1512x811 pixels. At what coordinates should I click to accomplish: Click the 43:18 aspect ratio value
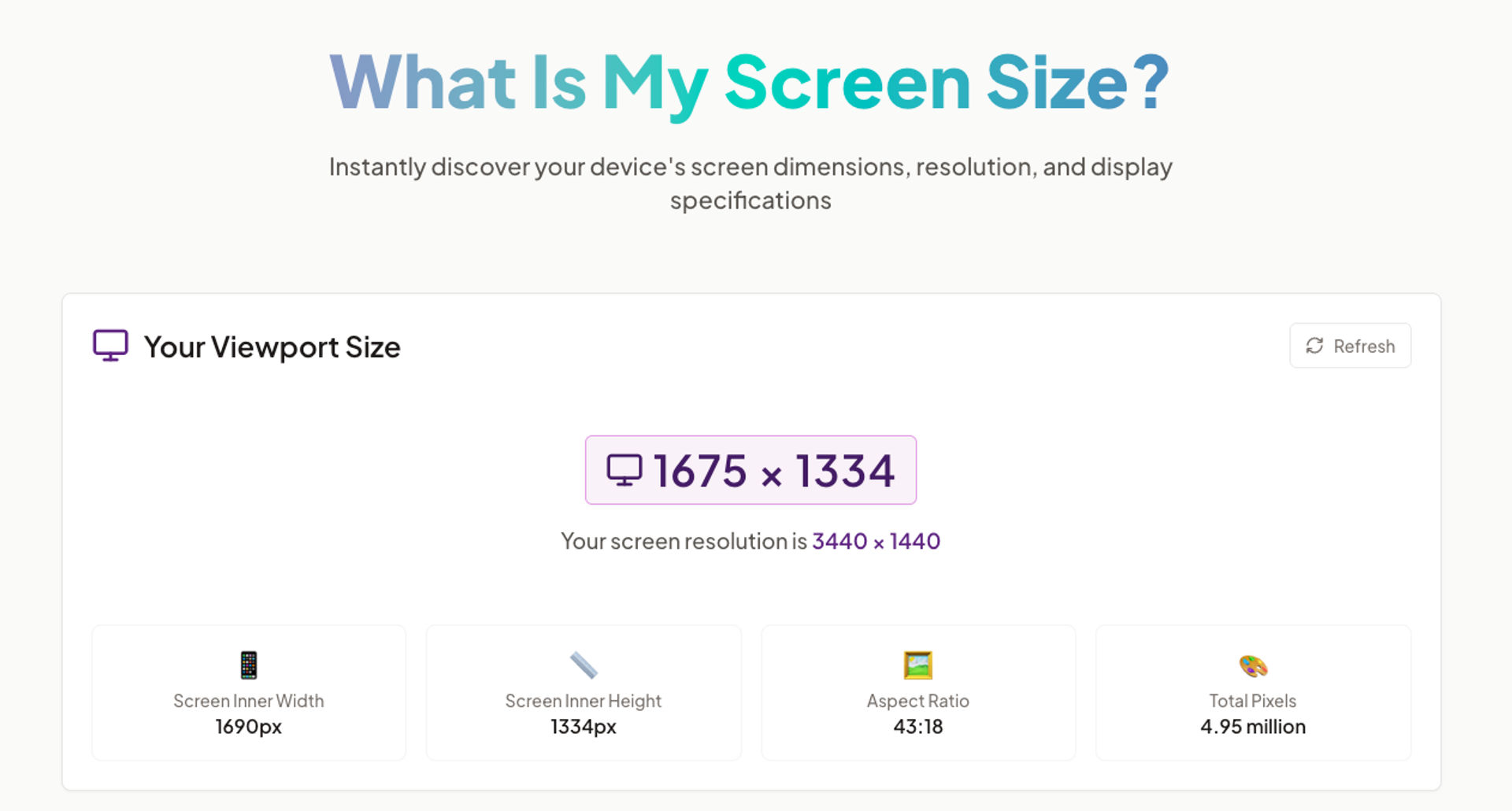[x=918, y=726]
